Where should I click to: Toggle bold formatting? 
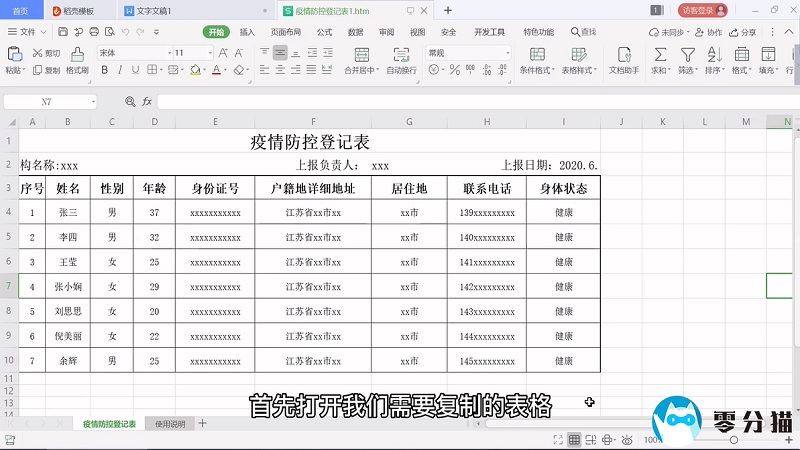(x=104, y=71)
